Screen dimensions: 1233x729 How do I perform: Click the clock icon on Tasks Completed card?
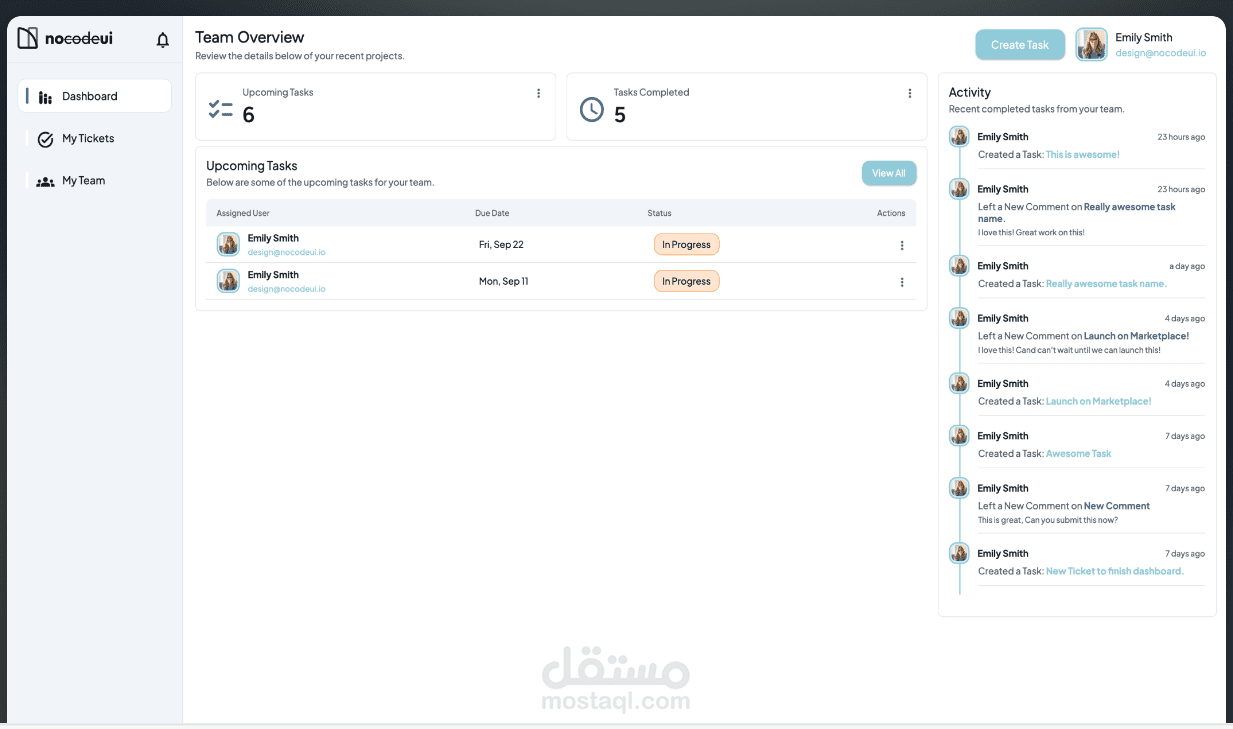[591, 109]
